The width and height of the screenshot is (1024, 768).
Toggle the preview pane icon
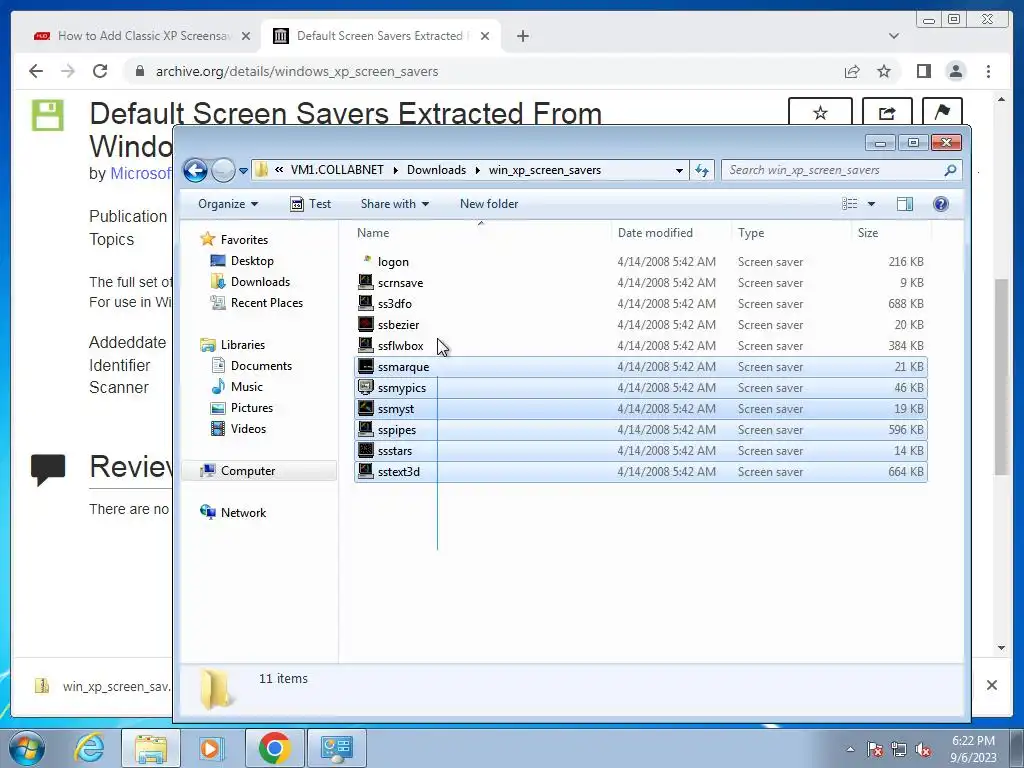(x=904, y=204)
